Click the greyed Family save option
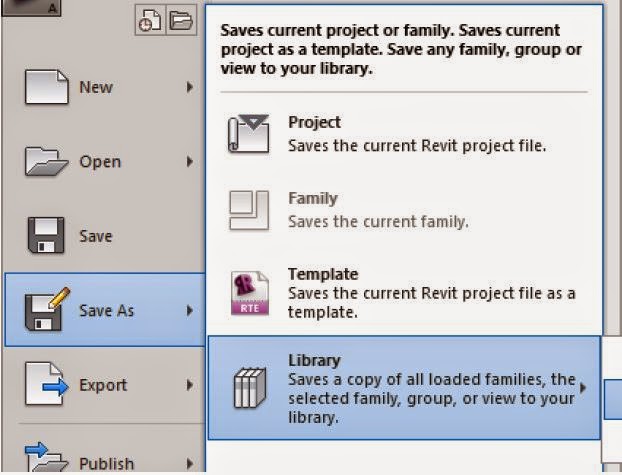 point(403,210)
